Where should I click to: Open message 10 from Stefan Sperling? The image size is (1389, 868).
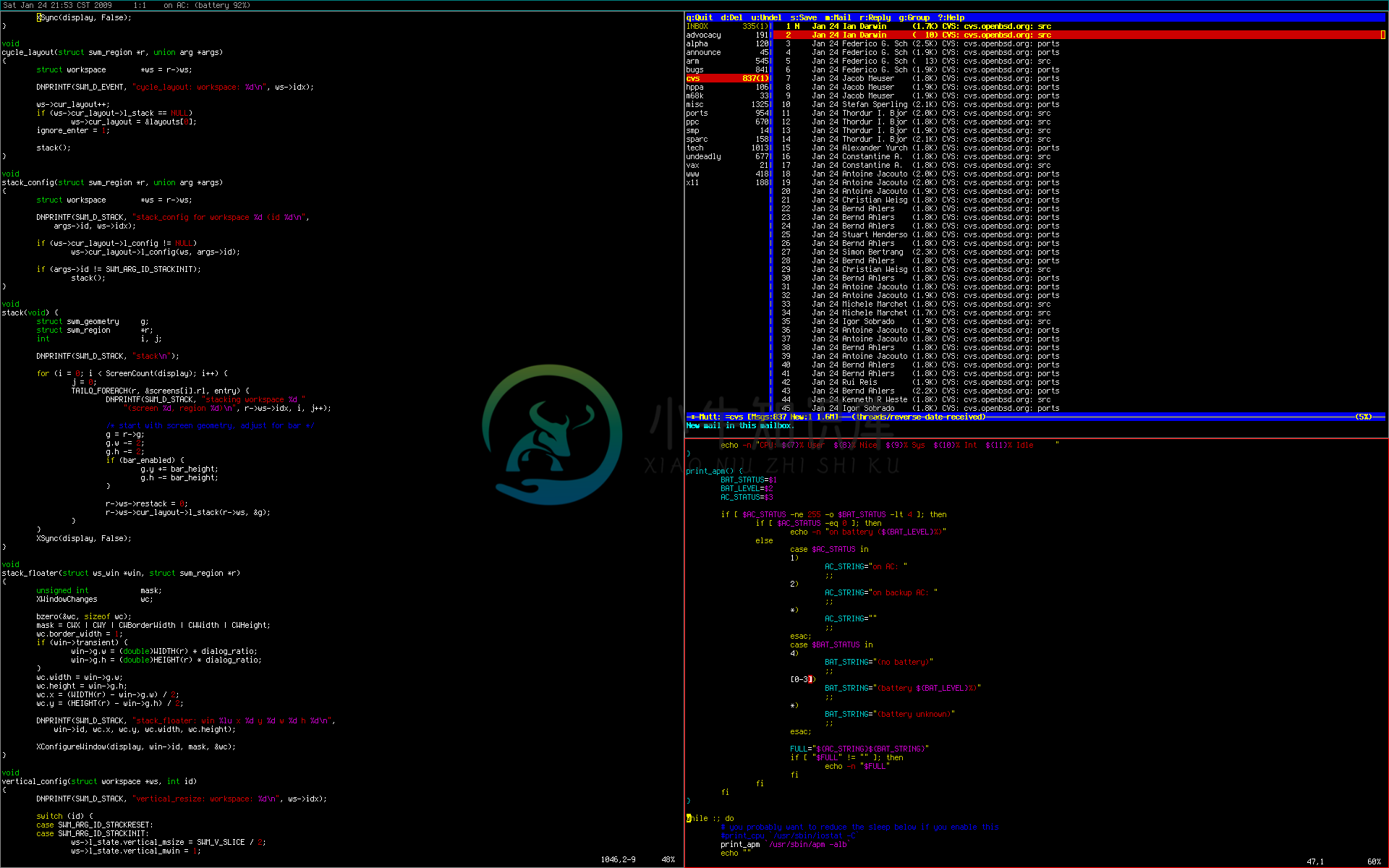point(920,104)
